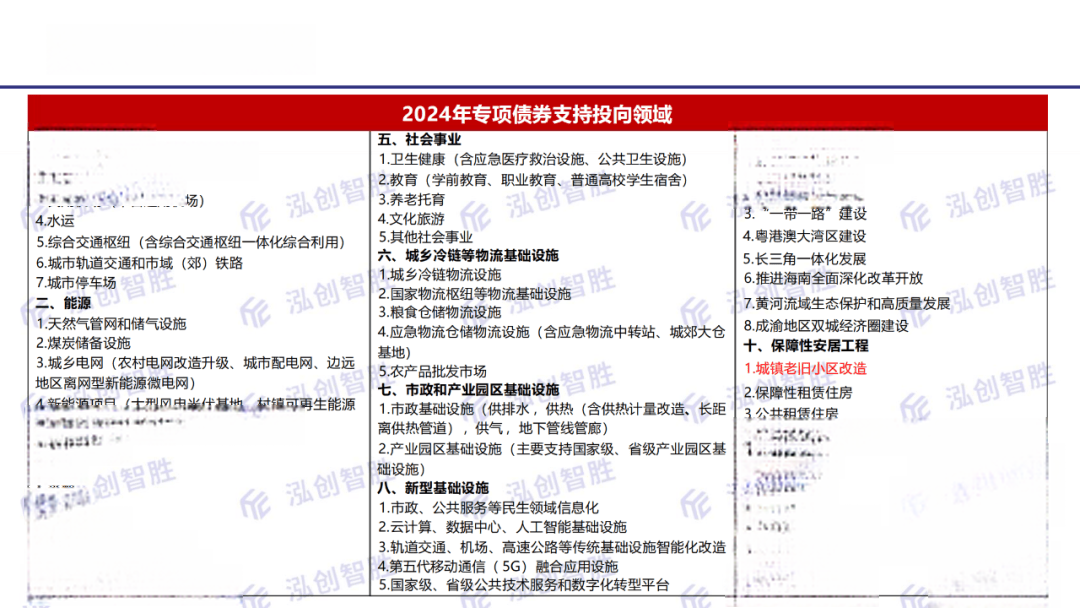Click the item "3.“一带一路”建设"
The height and width of the screenshot is (608, 1080).
[804, 214]
